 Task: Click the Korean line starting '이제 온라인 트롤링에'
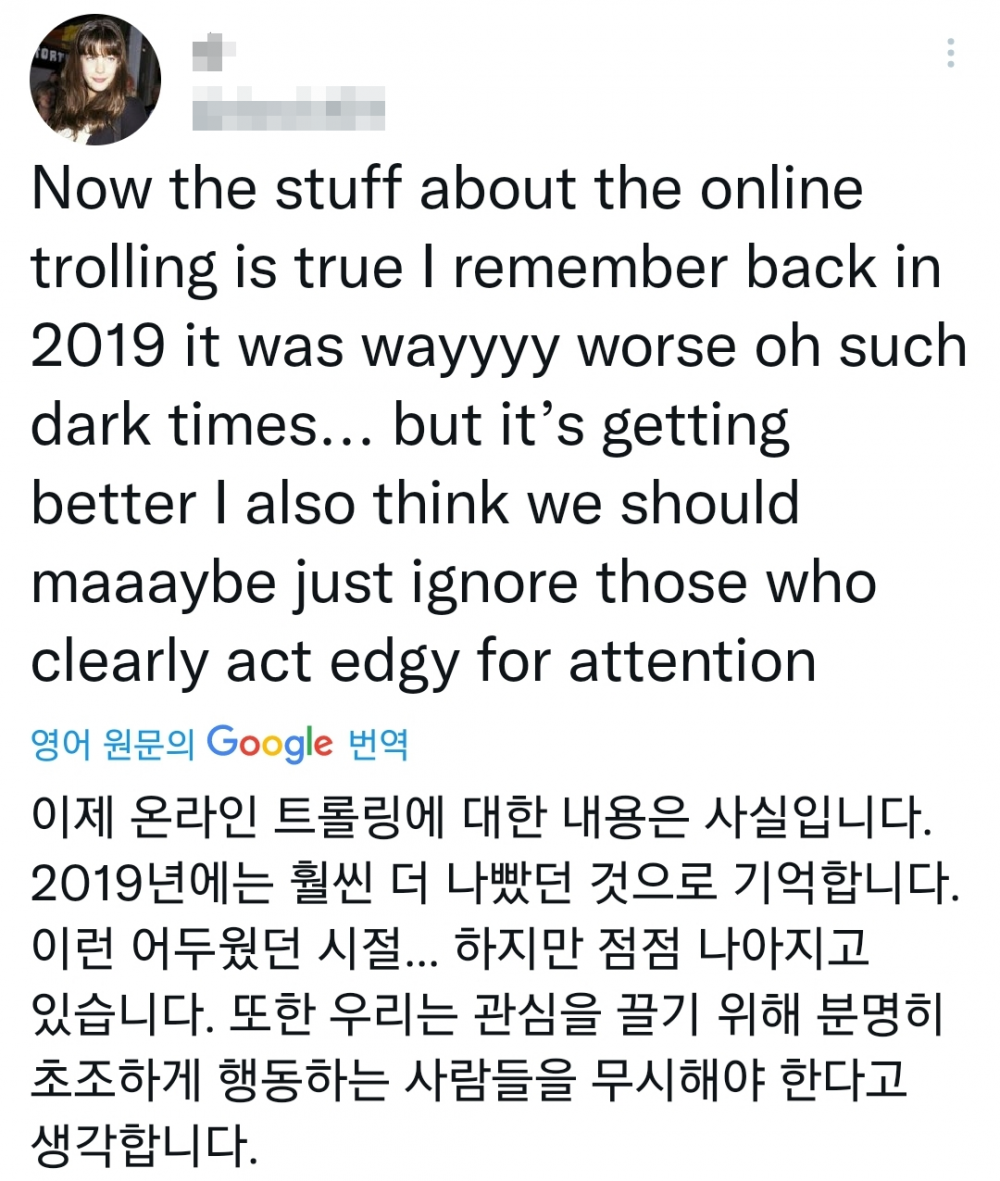[482, 817]
